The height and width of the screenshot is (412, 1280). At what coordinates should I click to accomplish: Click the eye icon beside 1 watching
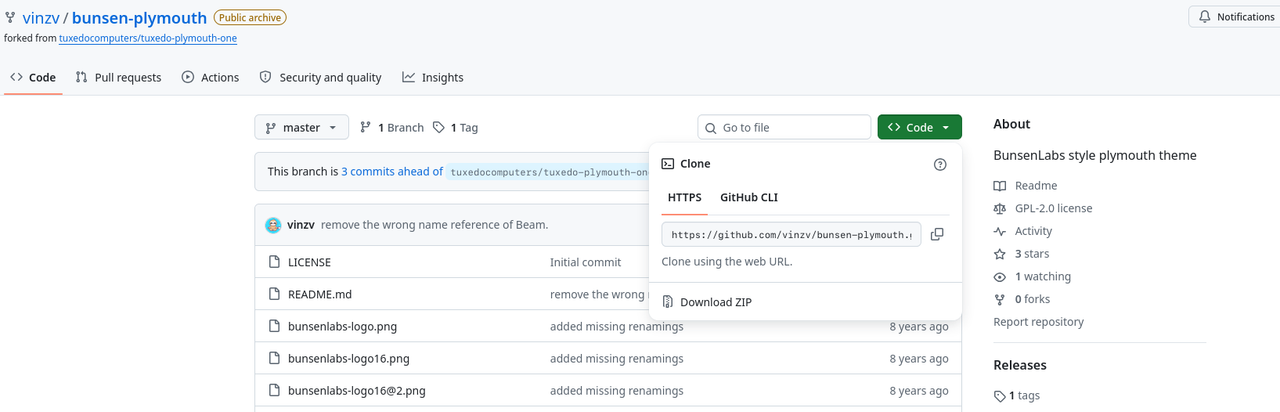click(1000, 276)
